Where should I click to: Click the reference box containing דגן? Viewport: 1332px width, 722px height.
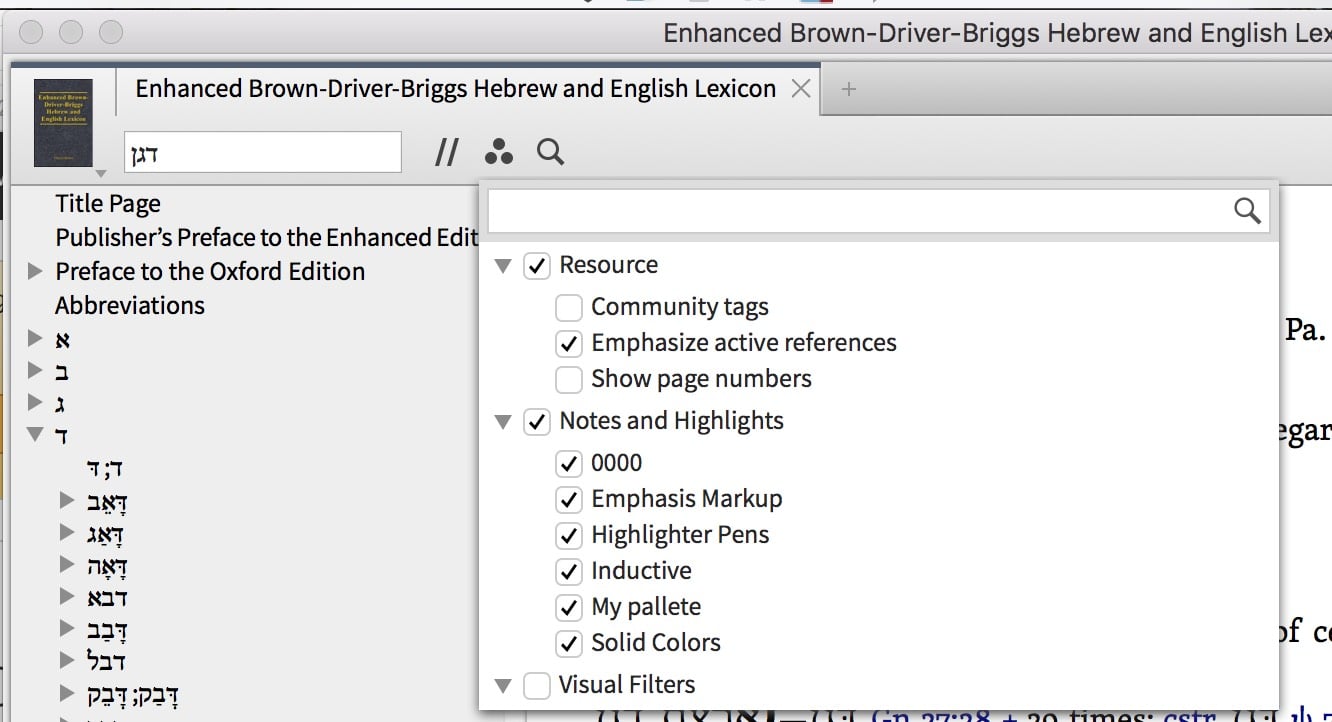click(x=263, y=153)
